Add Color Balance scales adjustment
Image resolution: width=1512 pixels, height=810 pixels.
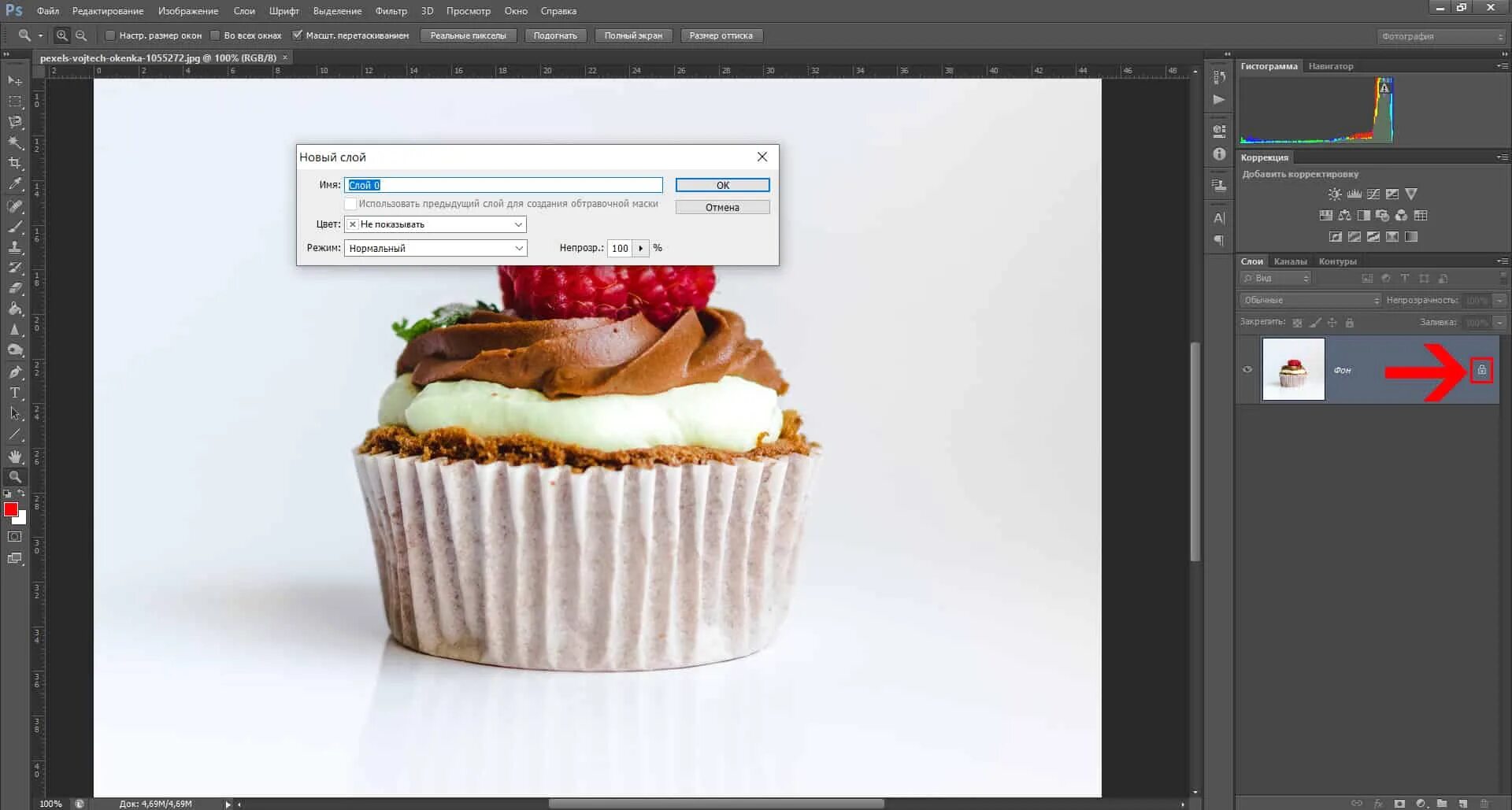1345,215
